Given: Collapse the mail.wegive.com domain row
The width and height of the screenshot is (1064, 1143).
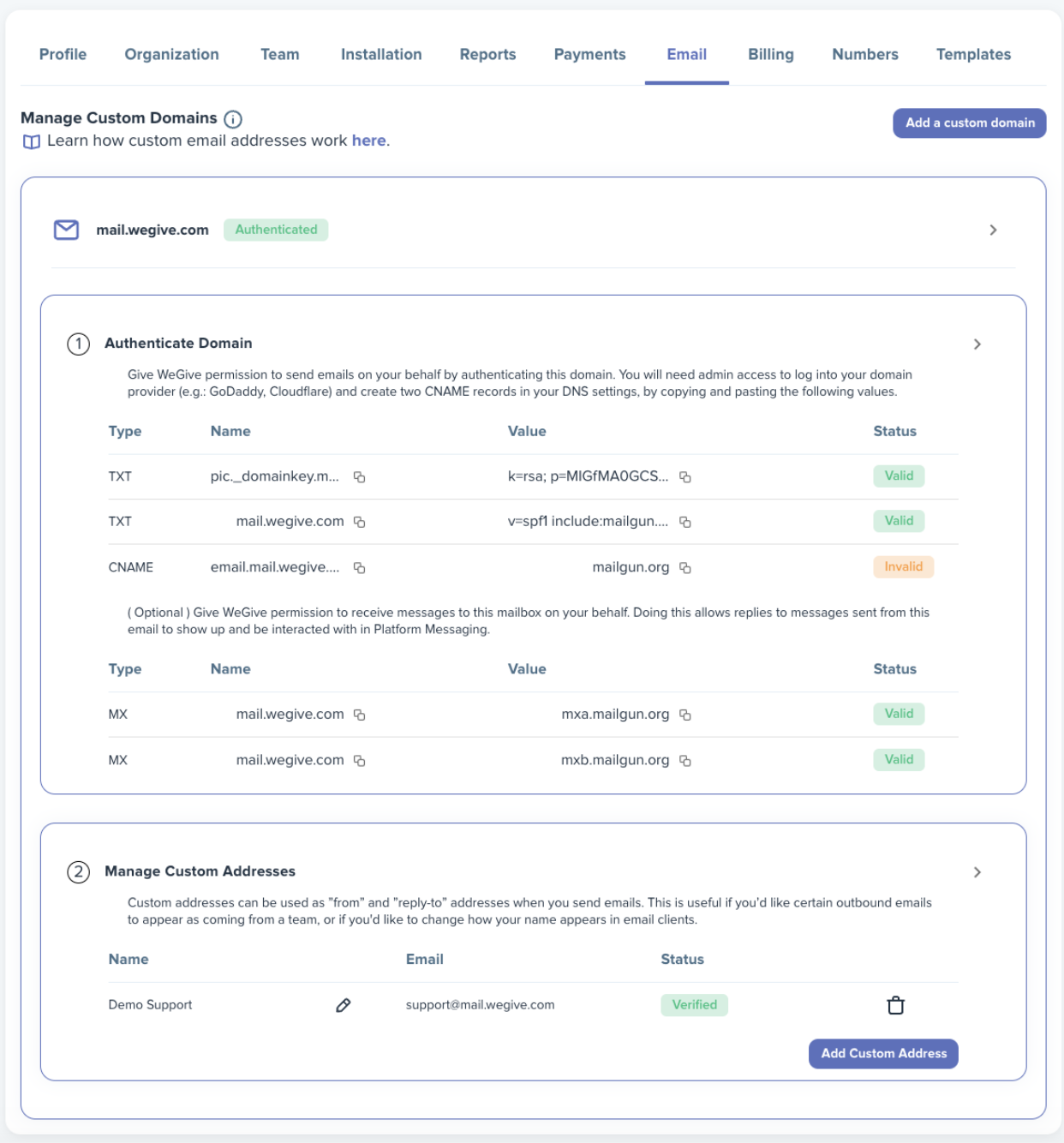Looking at the screenshot, I should (993, 230).
